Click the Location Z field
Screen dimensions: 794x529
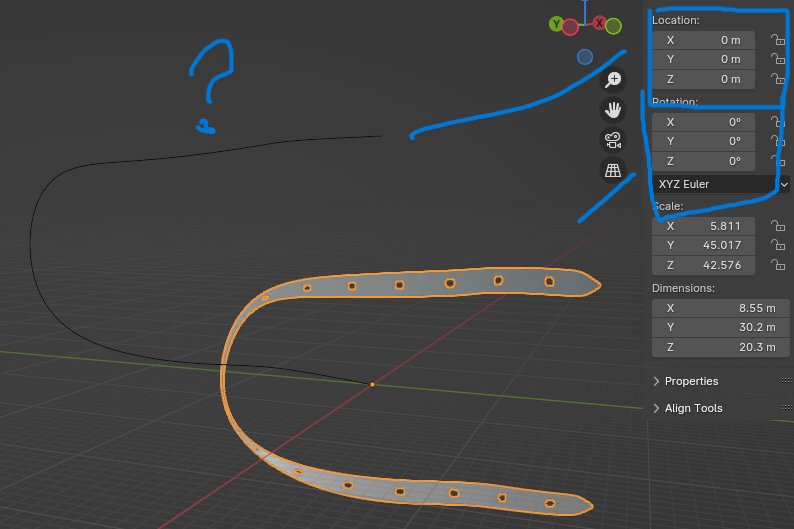703,79
